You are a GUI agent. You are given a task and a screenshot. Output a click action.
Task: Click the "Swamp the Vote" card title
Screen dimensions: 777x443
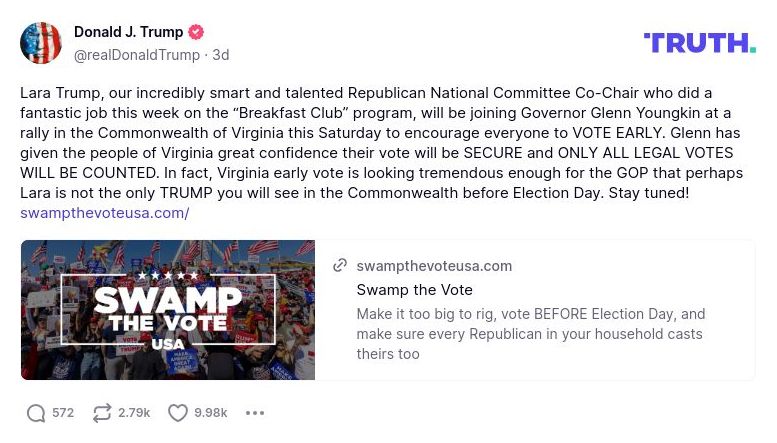pos(414,290)
